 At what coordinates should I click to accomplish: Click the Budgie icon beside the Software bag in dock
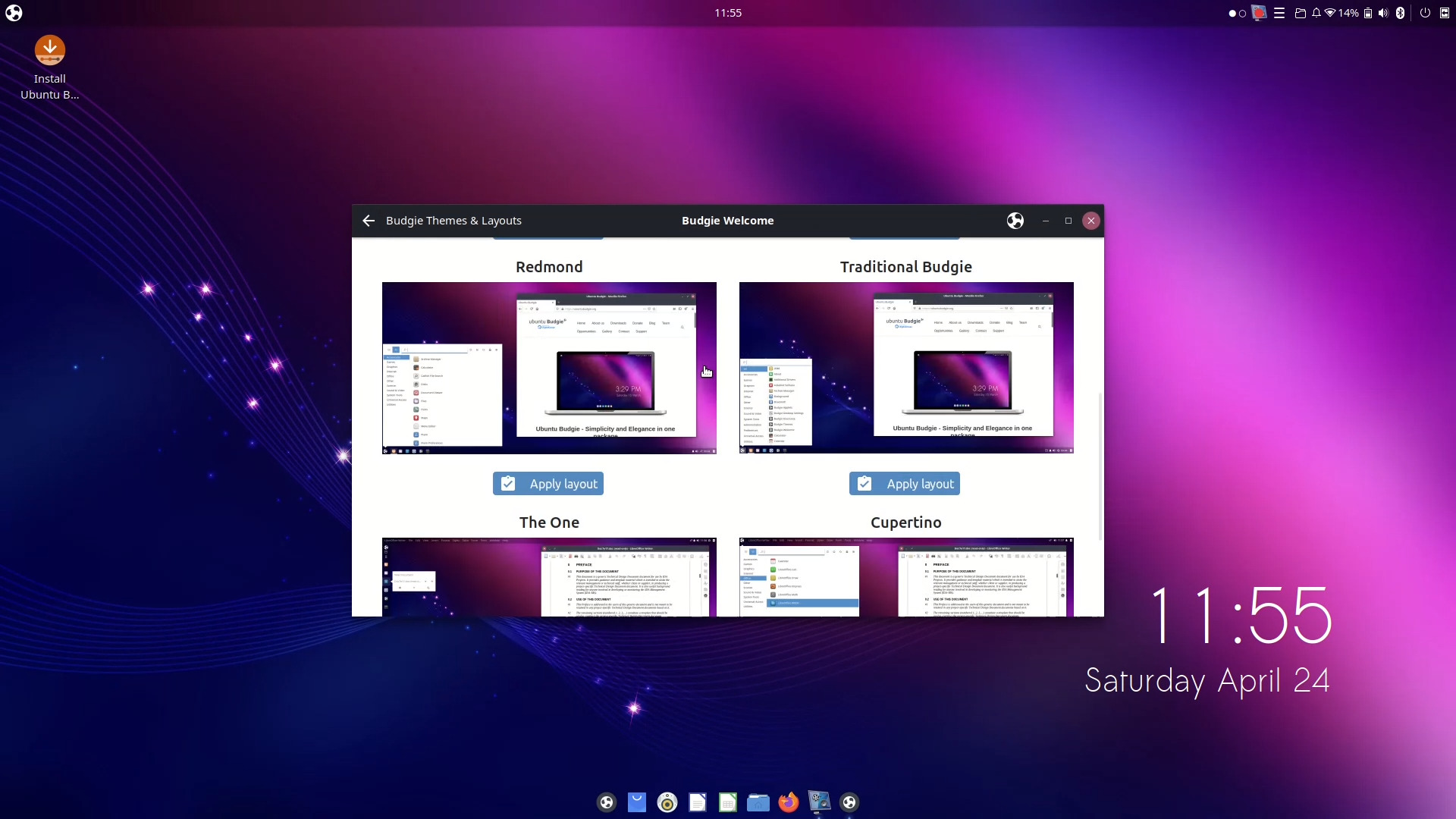[x=607, y=802]
